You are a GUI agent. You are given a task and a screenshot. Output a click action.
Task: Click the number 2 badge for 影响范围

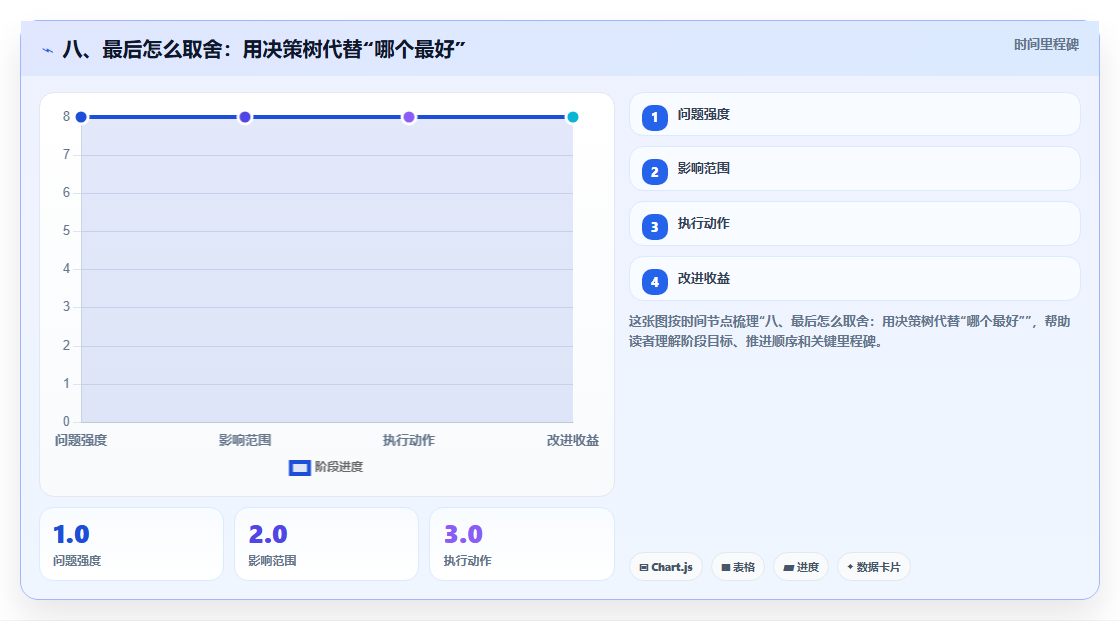coord(654,172)
